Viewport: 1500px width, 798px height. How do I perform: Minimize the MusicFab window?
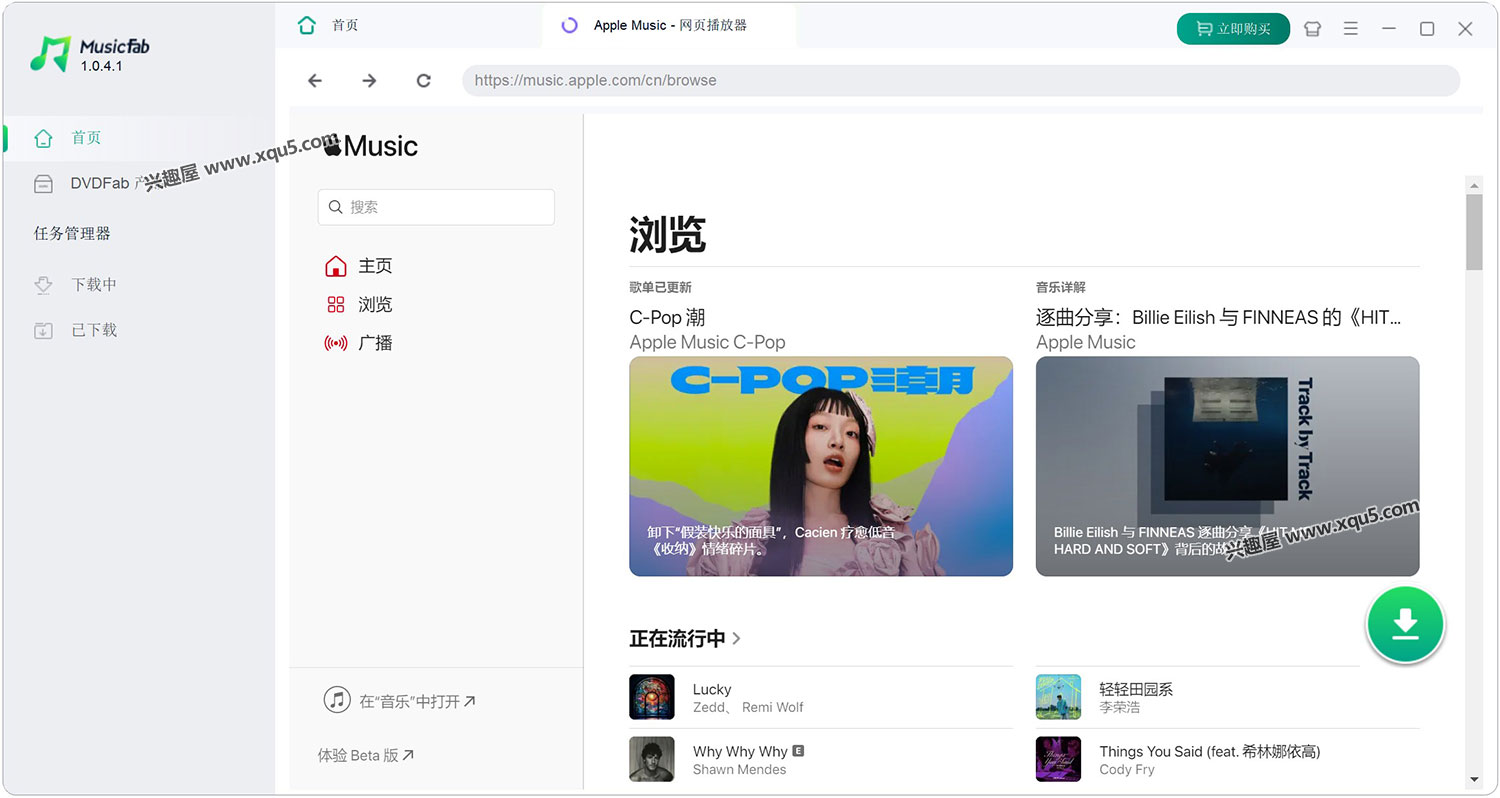coord(1389,29)
